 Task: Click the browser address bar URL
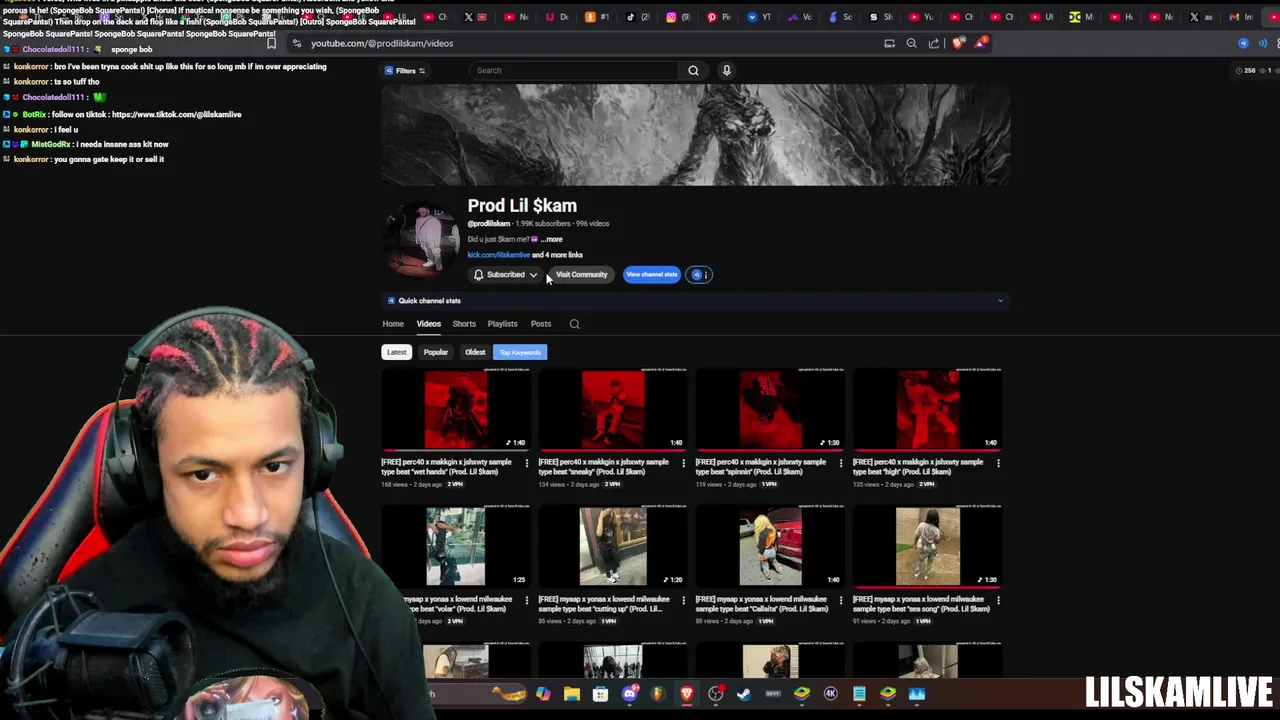tap(382, 43)
